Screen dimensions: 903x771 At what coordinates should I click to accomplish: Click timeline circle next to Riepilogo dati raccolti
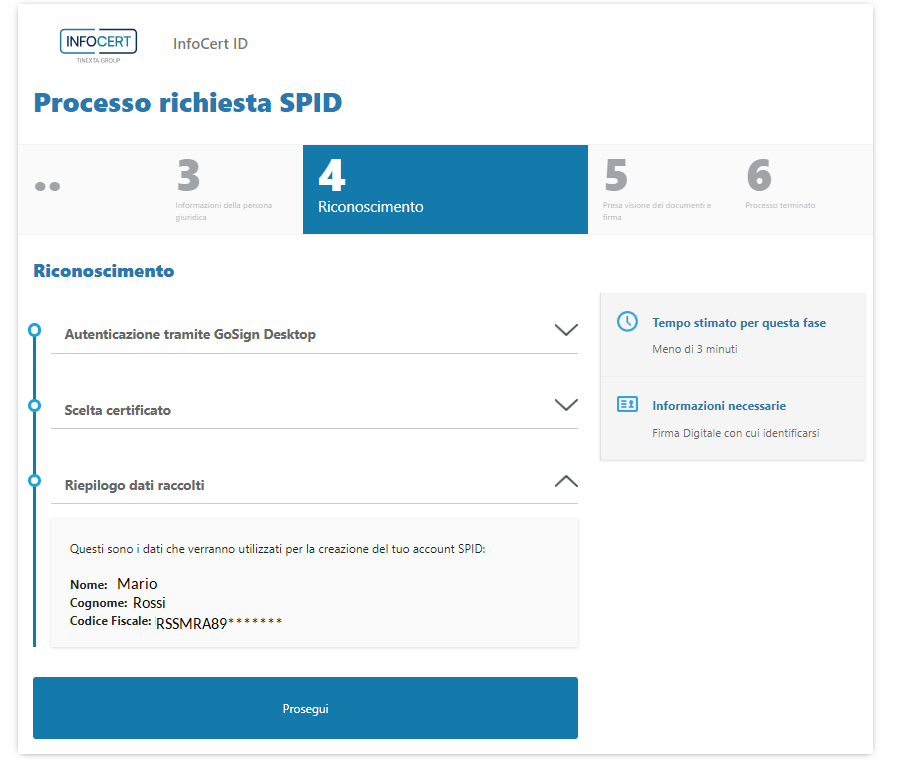coord(35,481)
